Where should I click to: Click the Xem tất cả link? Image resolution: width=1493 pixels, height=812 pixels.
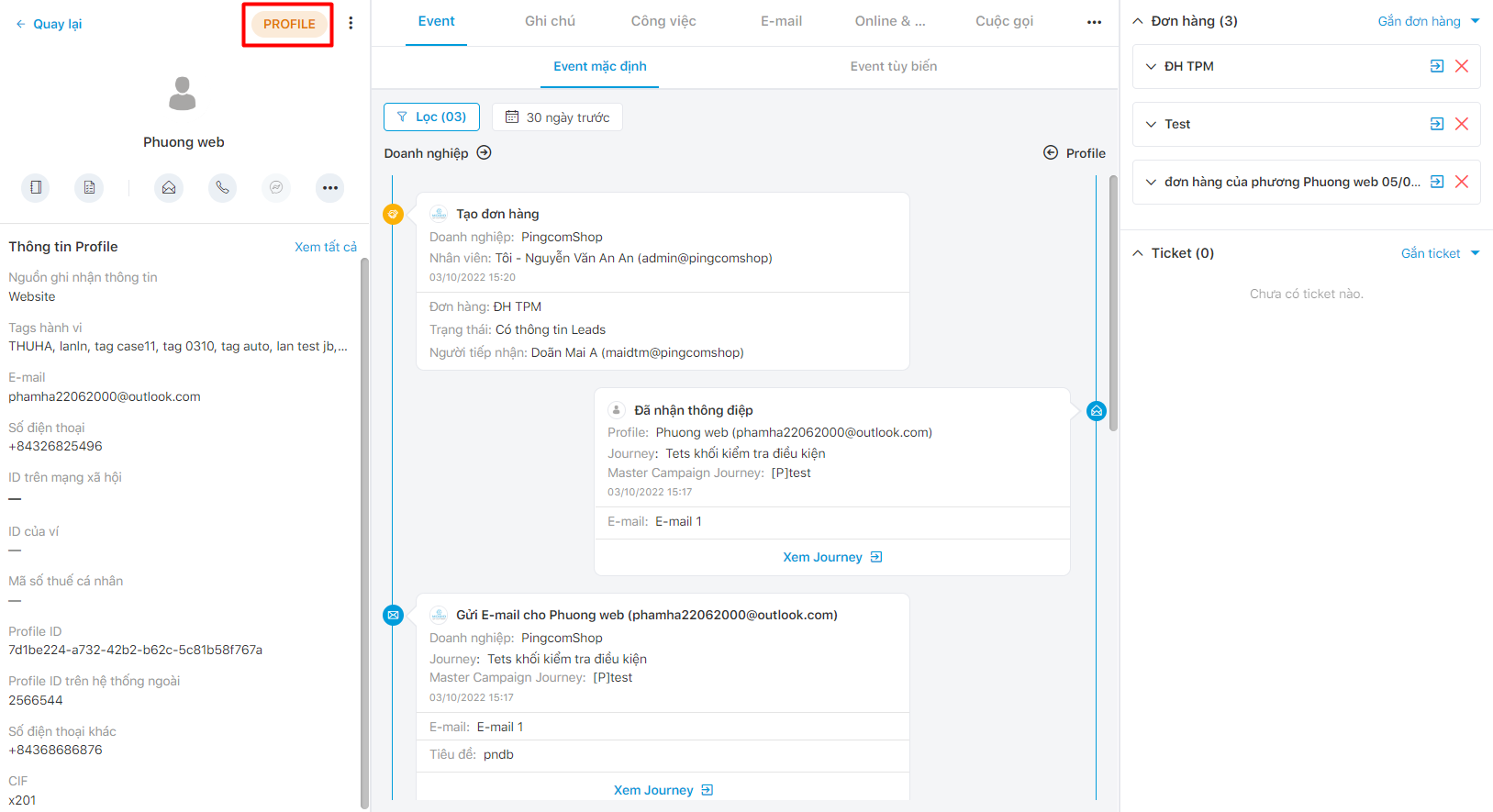[x=325, y=247]
